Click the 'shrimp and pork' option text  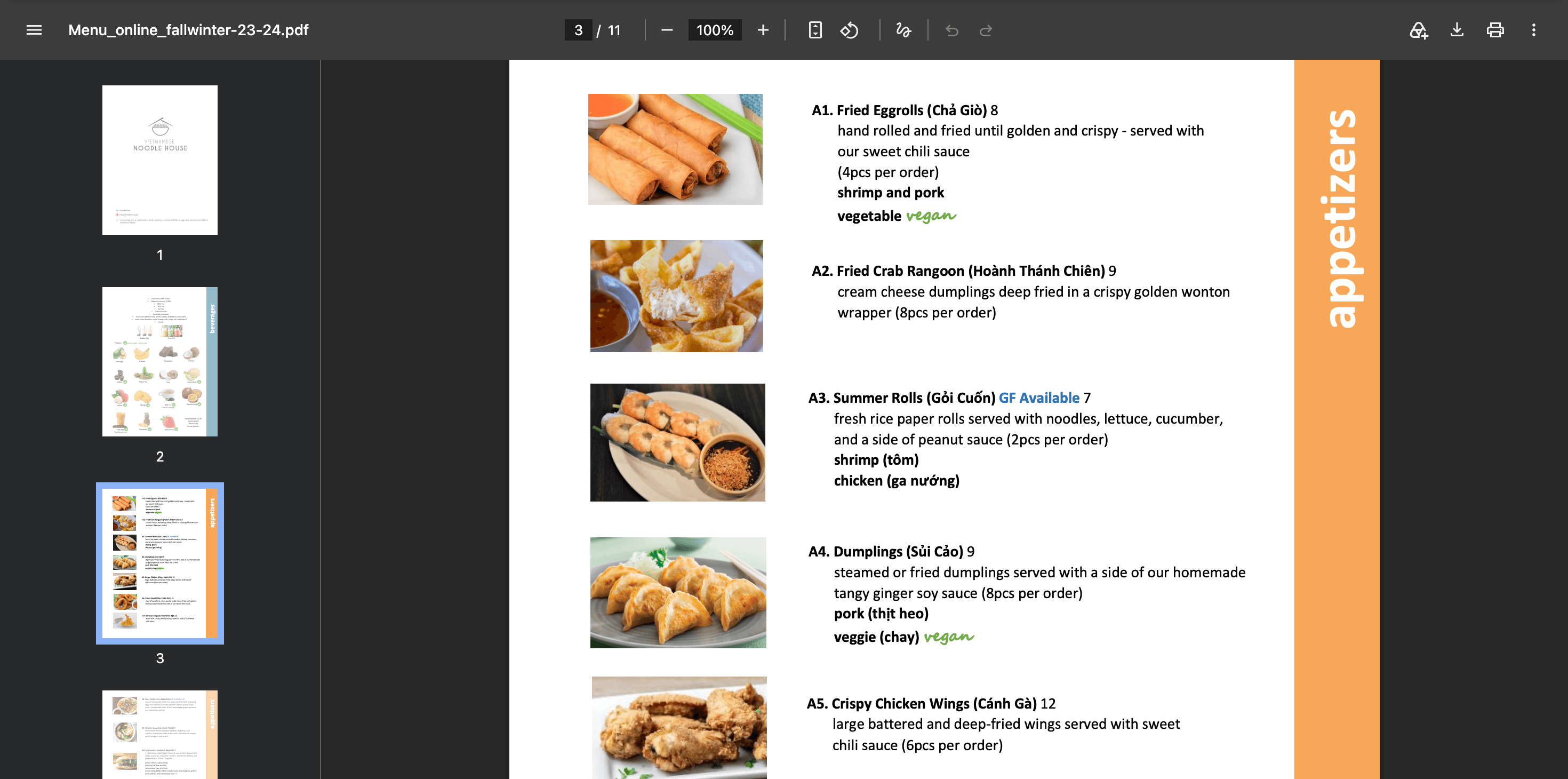[x=891, y=193]
